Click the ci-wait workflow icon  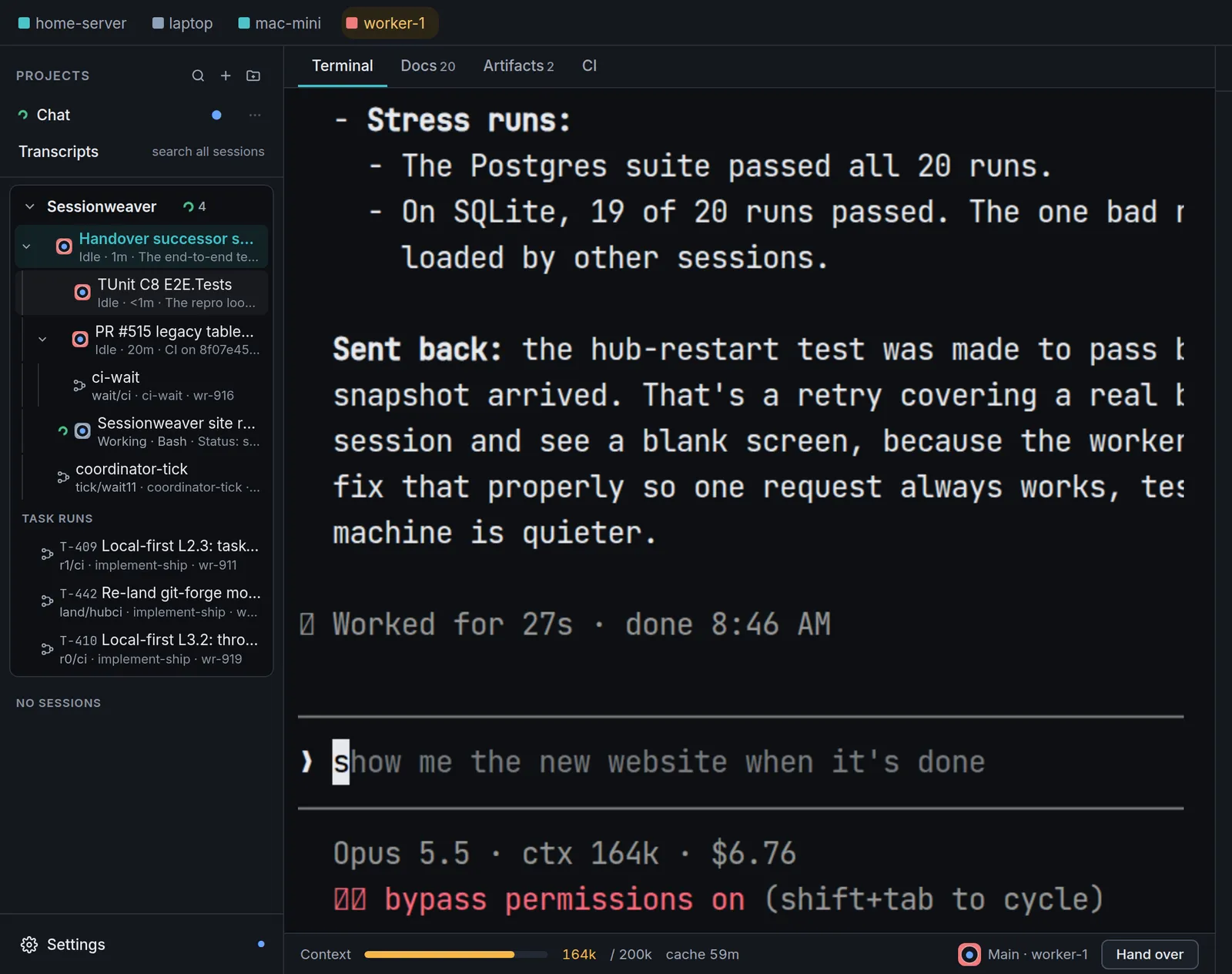(79, 386)
